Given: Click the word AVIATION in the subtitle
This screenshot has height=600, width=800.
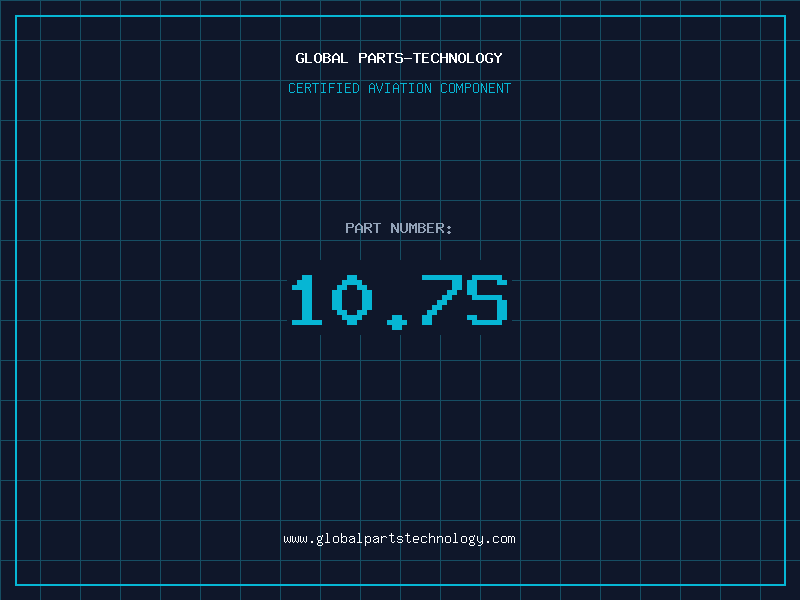Looking at the screenshot, I should click(400, 88).
